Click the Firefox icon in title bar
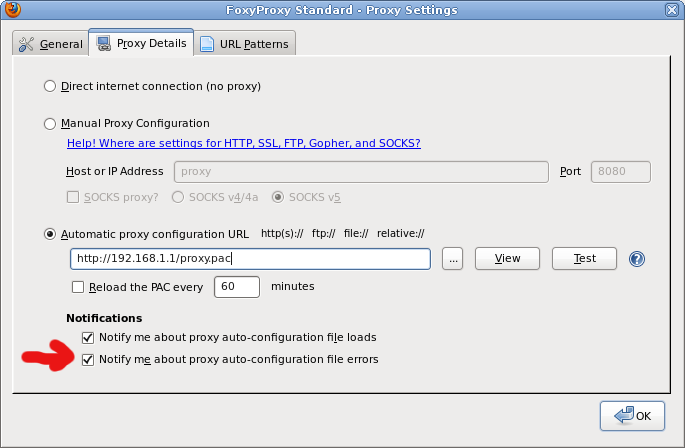 12,9
